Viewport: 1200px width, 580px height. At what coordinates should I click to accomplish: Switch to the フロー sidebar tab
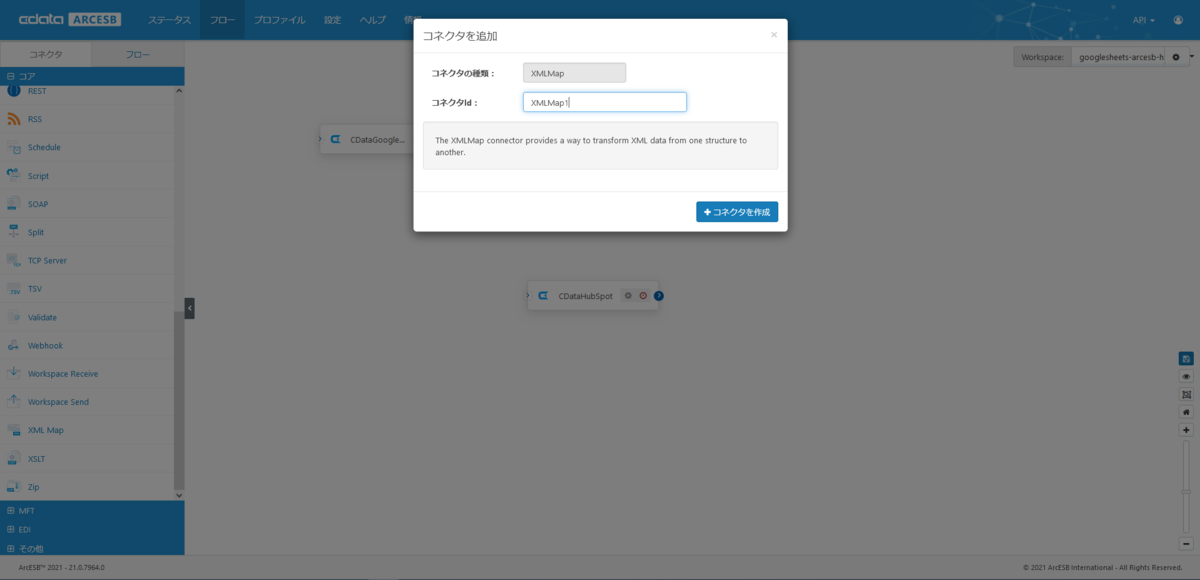coord(138,55)
